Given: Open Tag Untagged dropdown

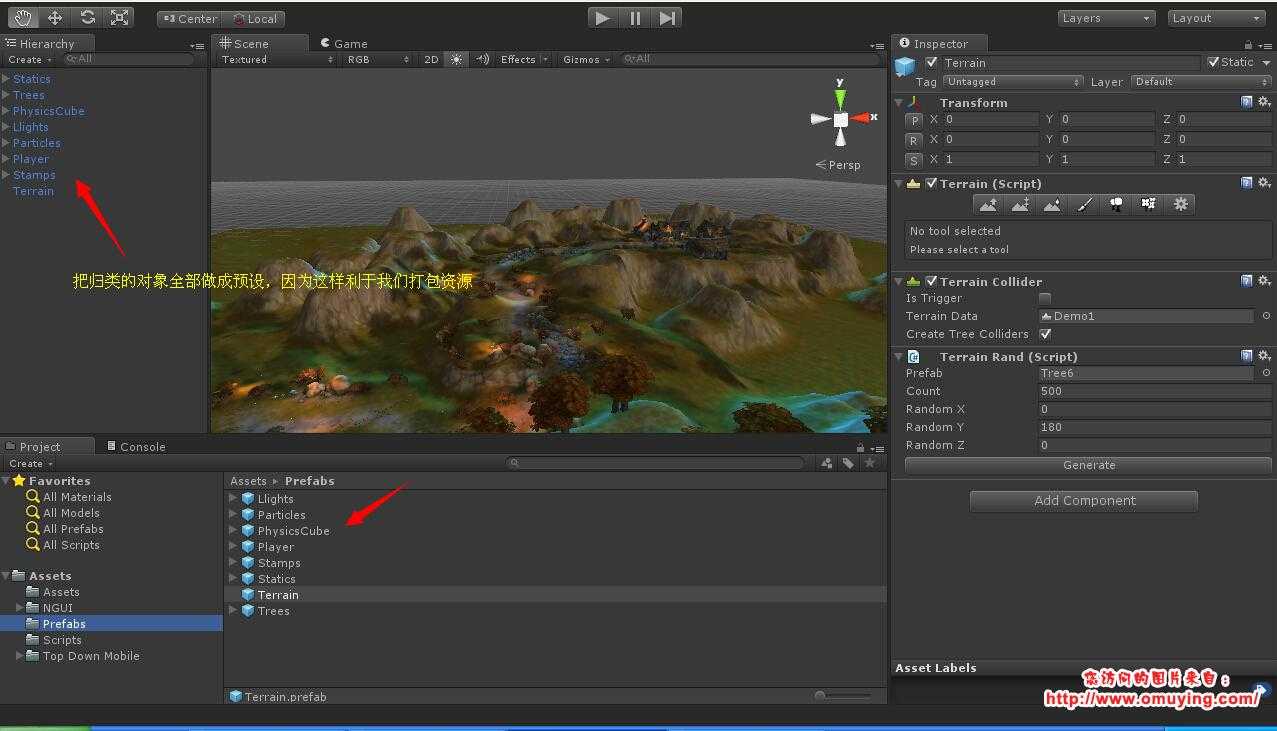Looking at the screenshot, I should tap(1014, 82).
